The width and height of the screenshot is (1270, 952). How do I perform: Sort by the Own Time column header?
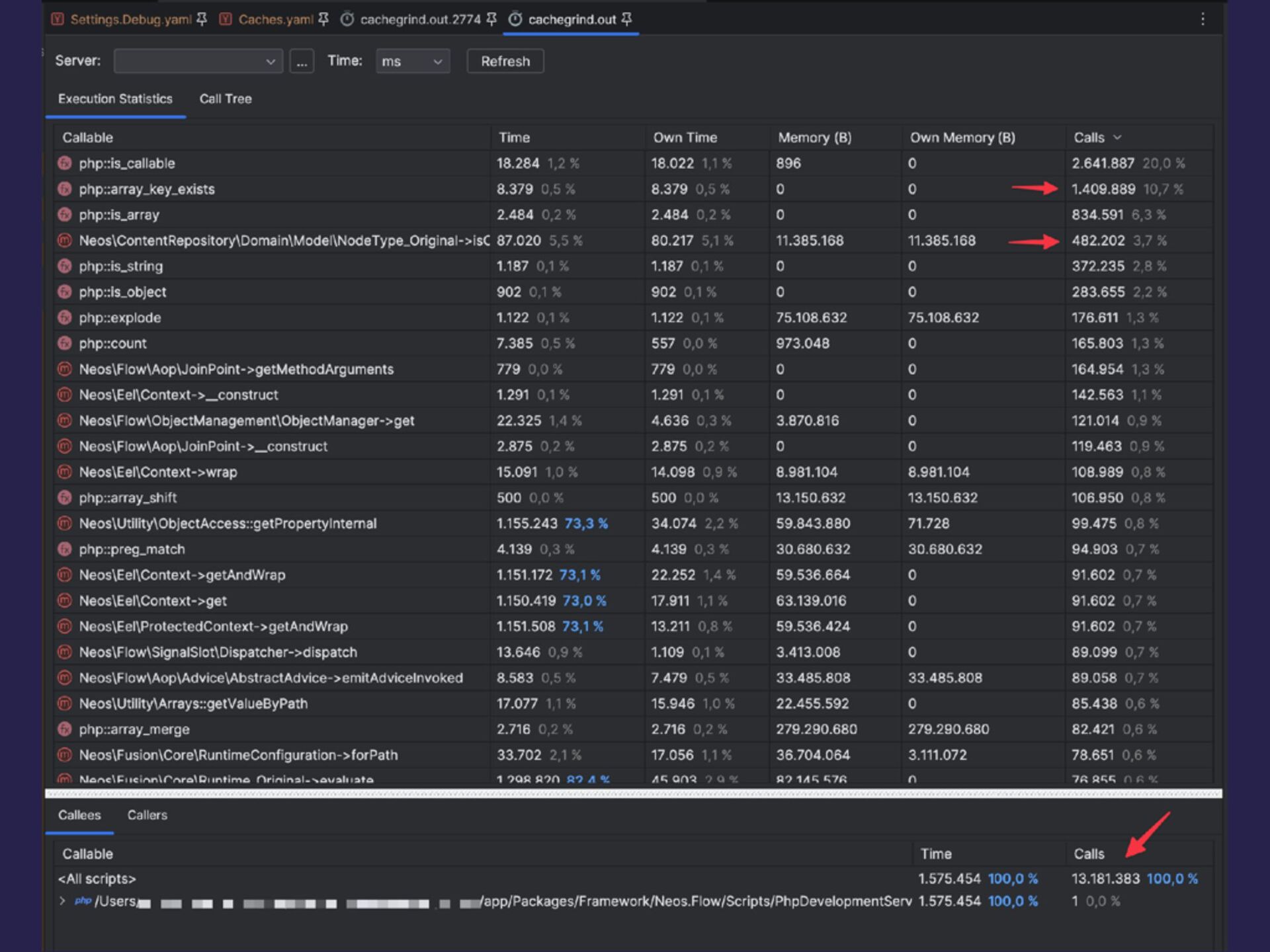coord(685,138)
